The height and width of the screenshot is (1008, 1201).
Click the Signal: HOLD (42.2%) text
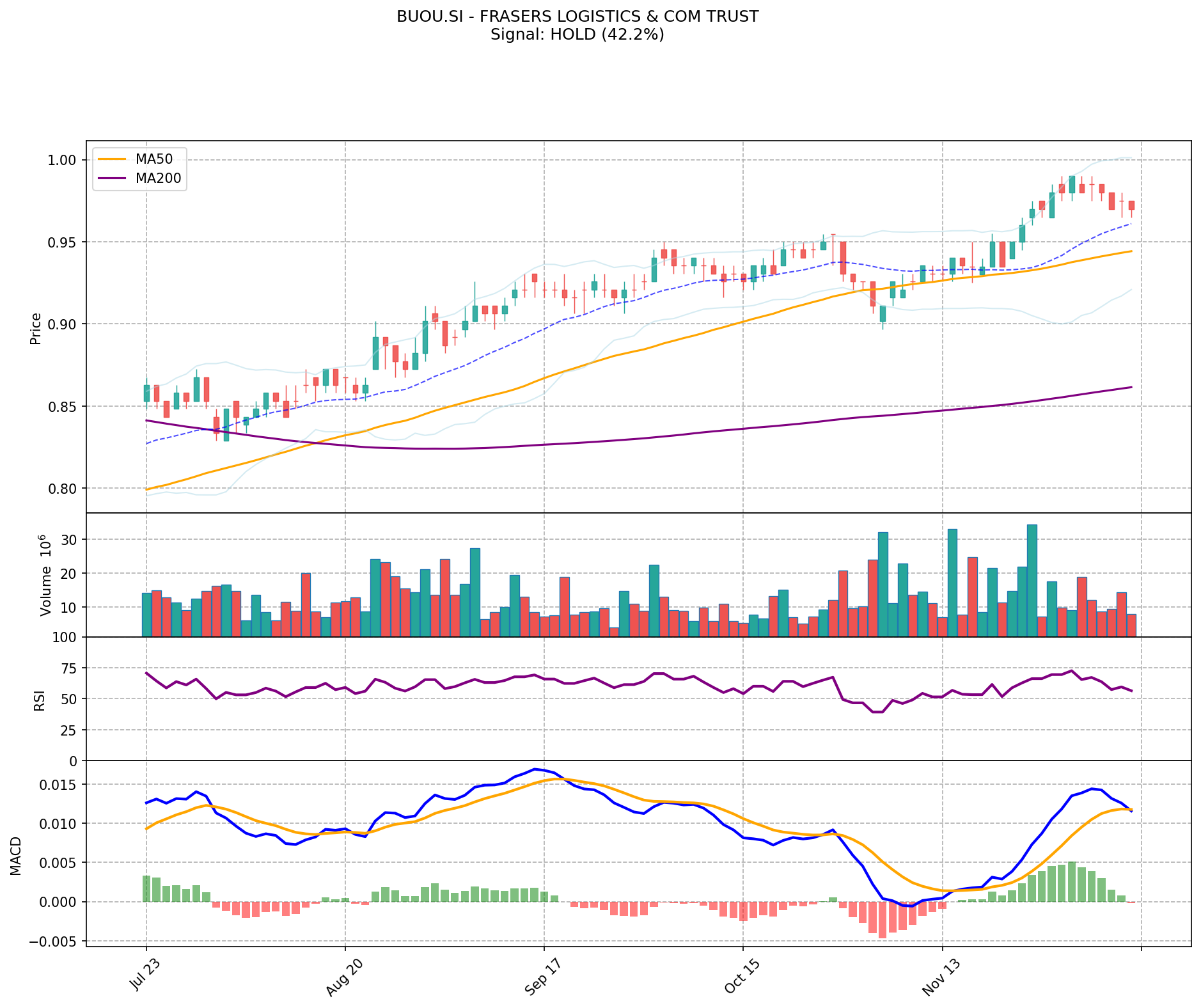(x=577, y=35)
